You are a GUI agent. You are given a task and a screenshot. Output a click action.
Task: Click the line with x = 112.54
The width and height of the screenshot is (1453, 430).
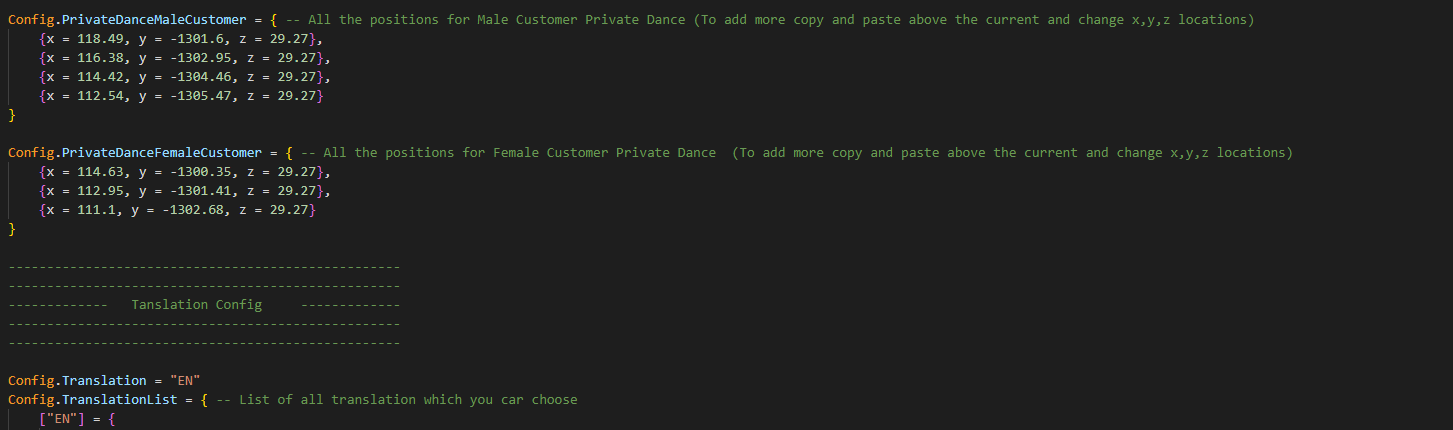pyautogui.click(x=181, y=96)
